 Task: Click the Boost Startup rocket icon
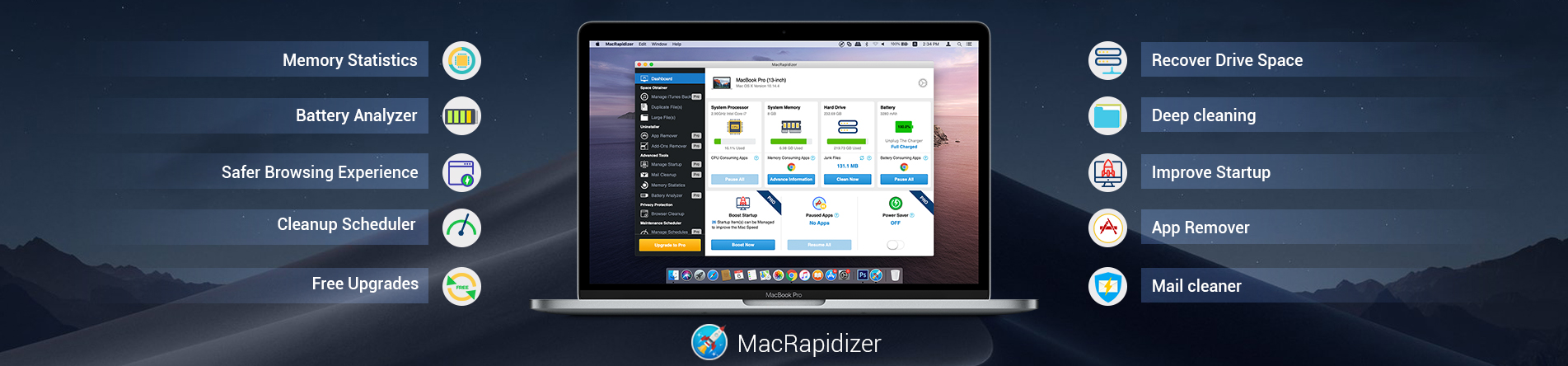pyautogui.click(x=742, y=203)
